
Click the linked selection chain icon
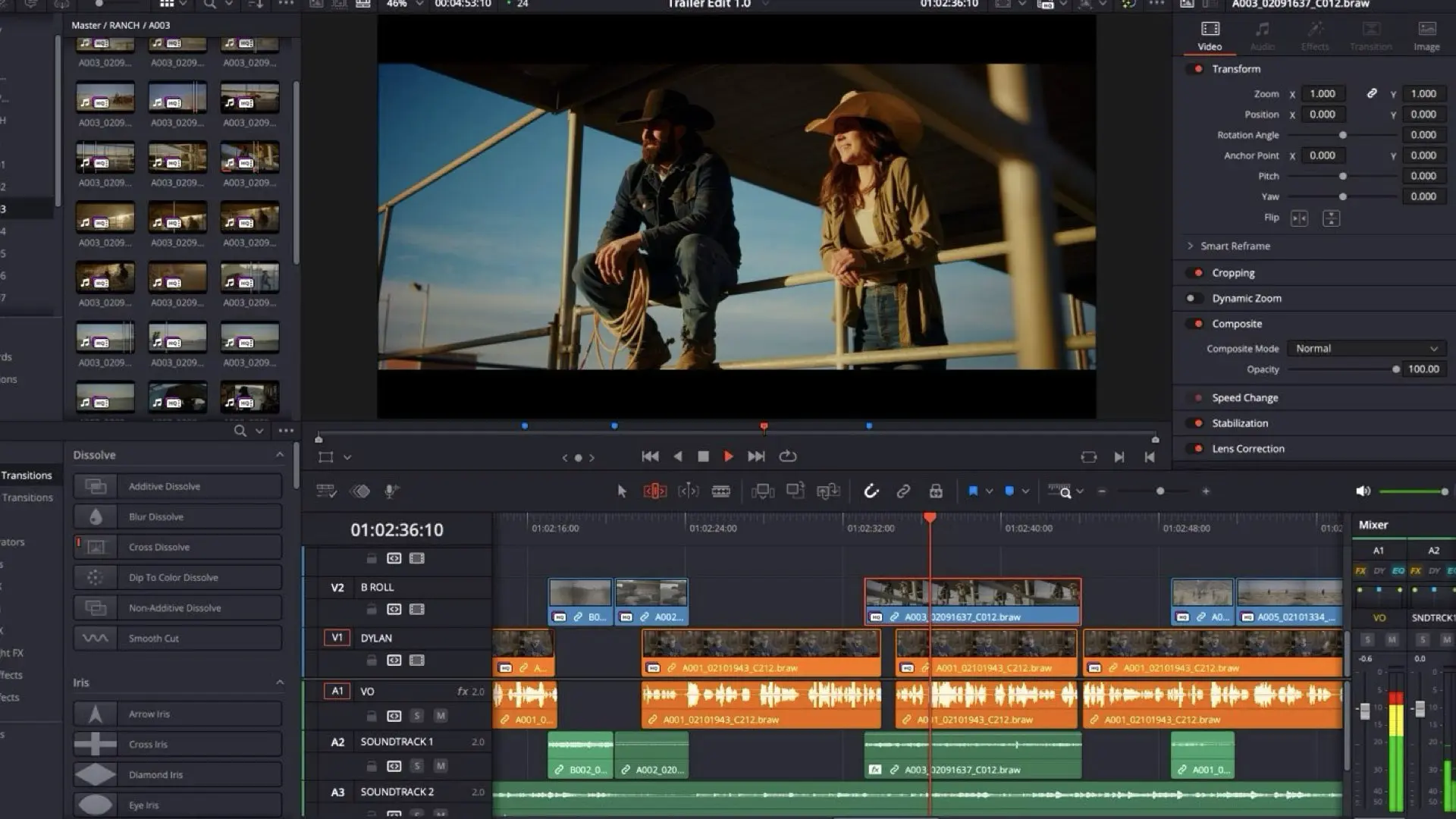[x=903, y=491]
